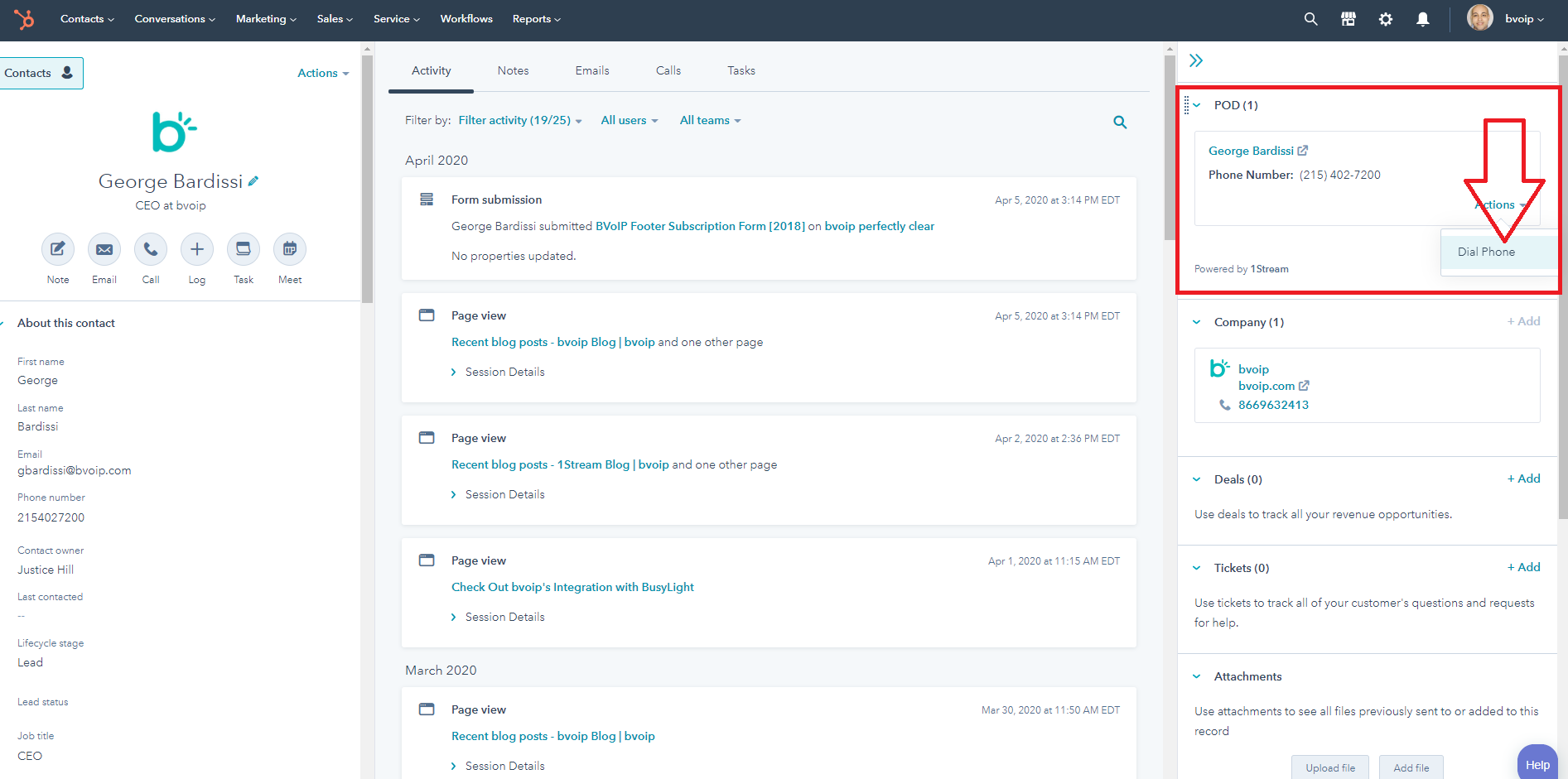Click the Upload file button
The width and height of the screenshot is (1568, 779).
pos(1330,767)
